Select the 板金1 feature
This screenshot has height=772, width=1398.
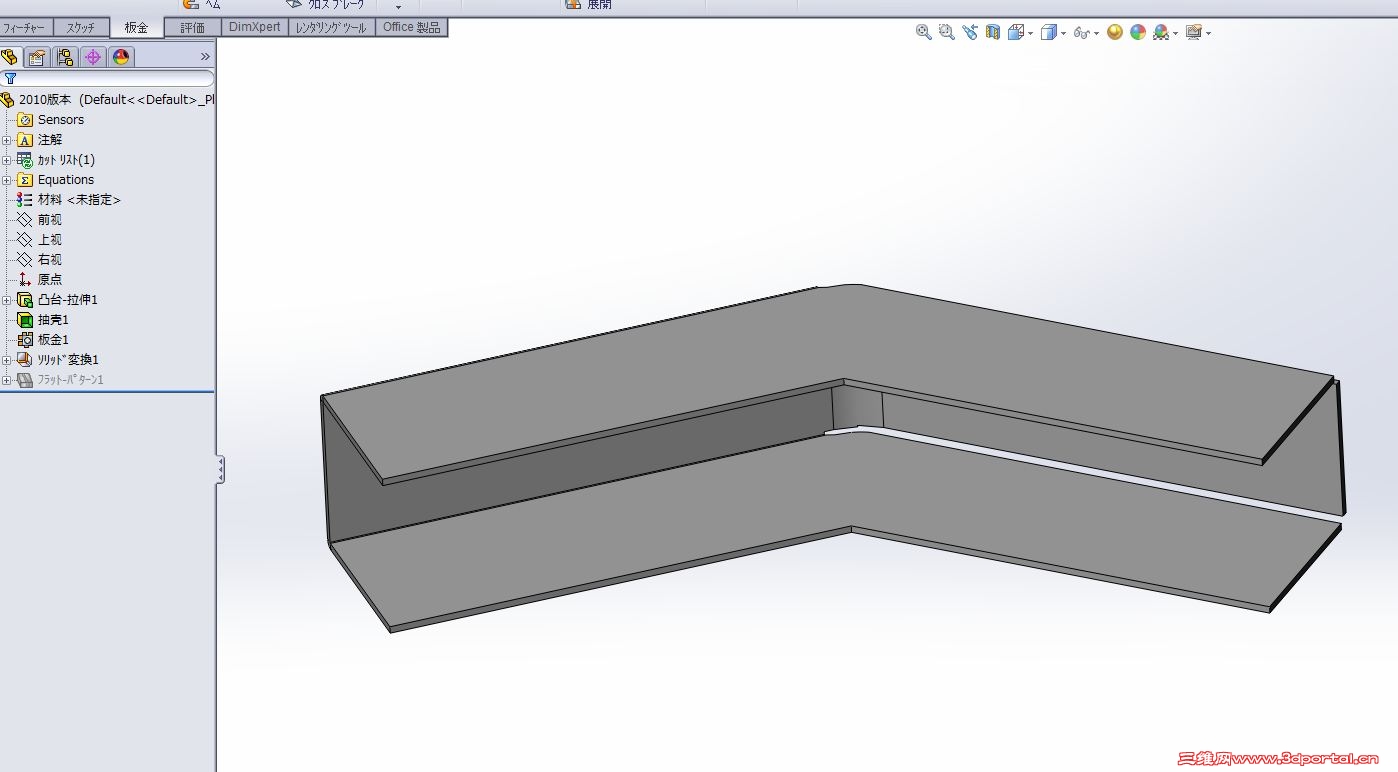click(x=53, y=340)
